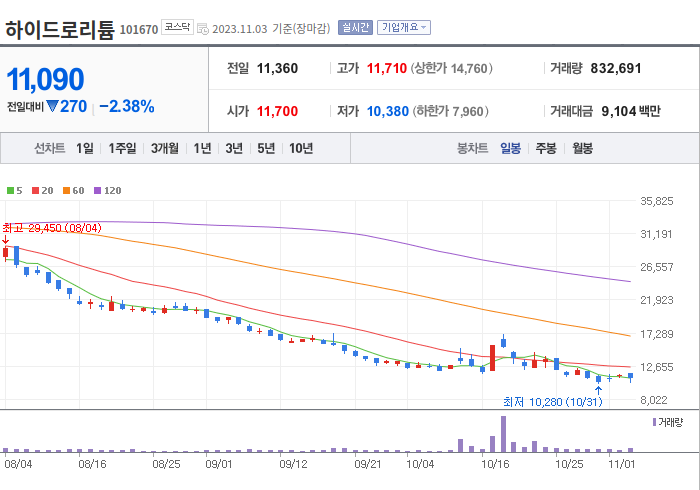The image size is (700, 490).
Task: Click the 거래량 value 832,691
Action: coord(616,68)
